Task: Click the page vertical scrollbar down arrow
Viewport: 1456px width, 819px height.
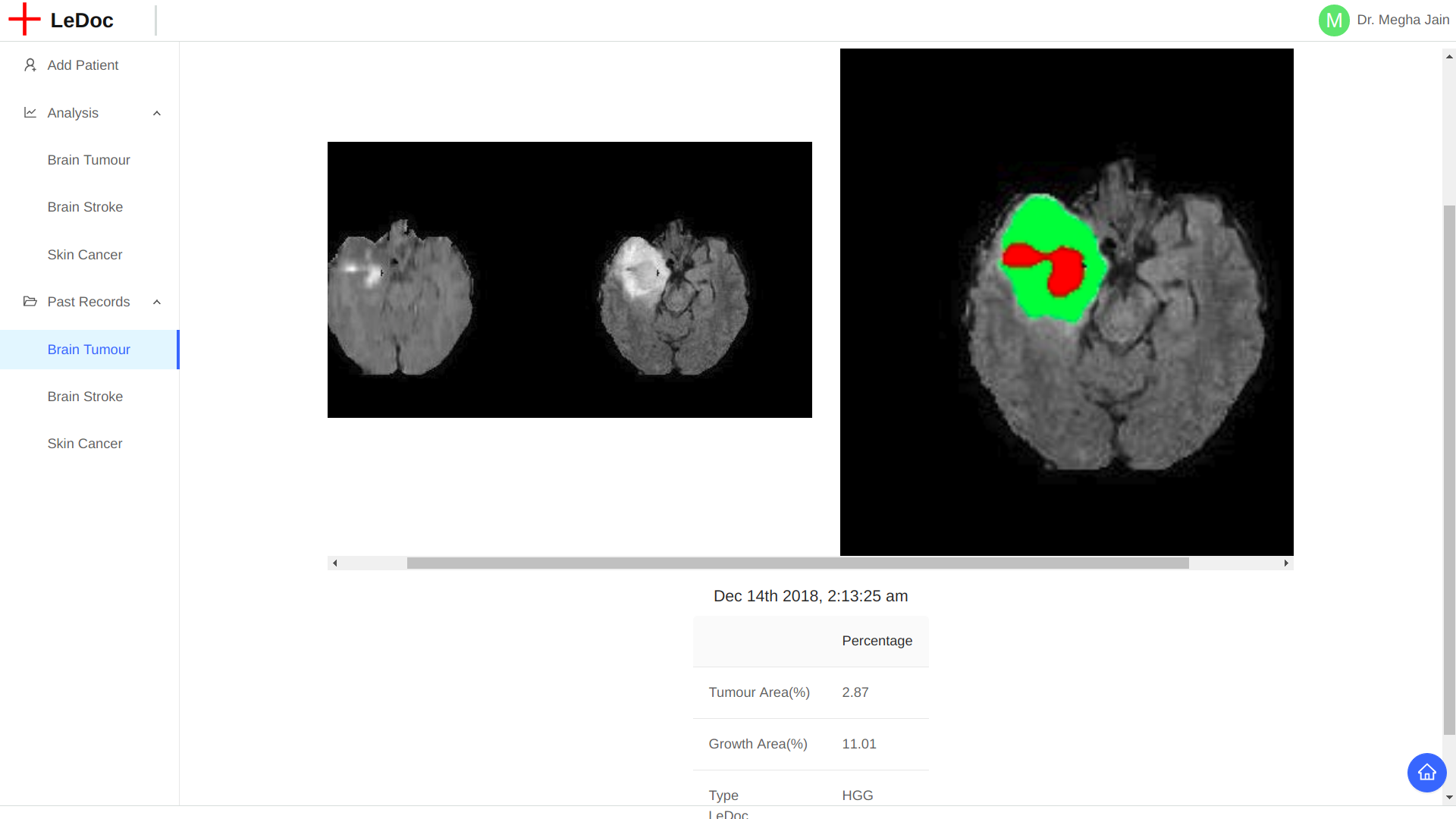Action: point(1449,798)
